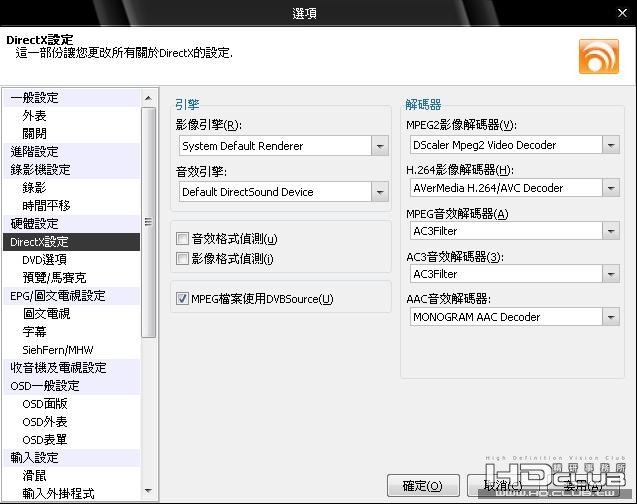Open 進階設定 category
Screen dimensions: 637x504
(x=72, y=152)
